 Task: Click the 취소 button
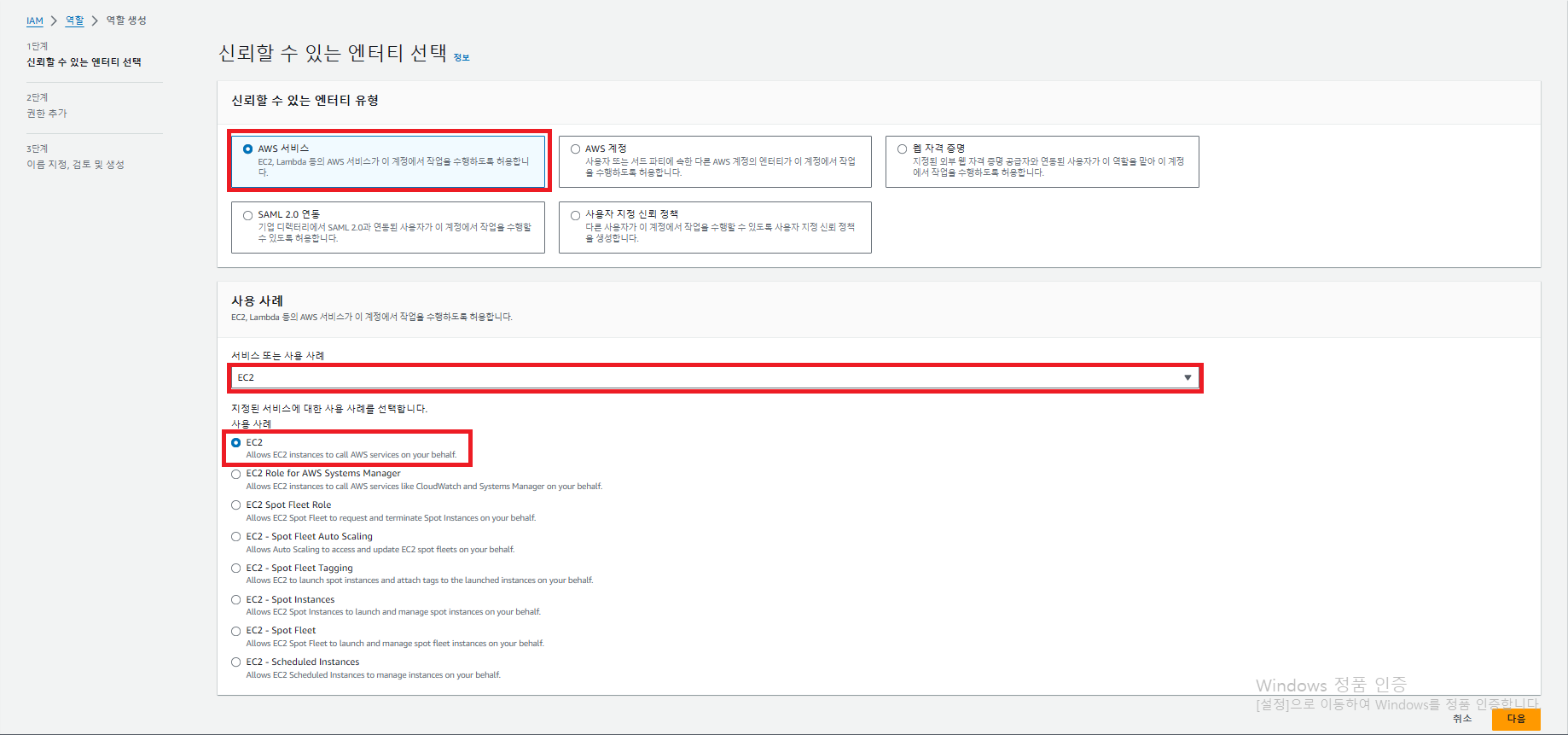point(1462,719)
